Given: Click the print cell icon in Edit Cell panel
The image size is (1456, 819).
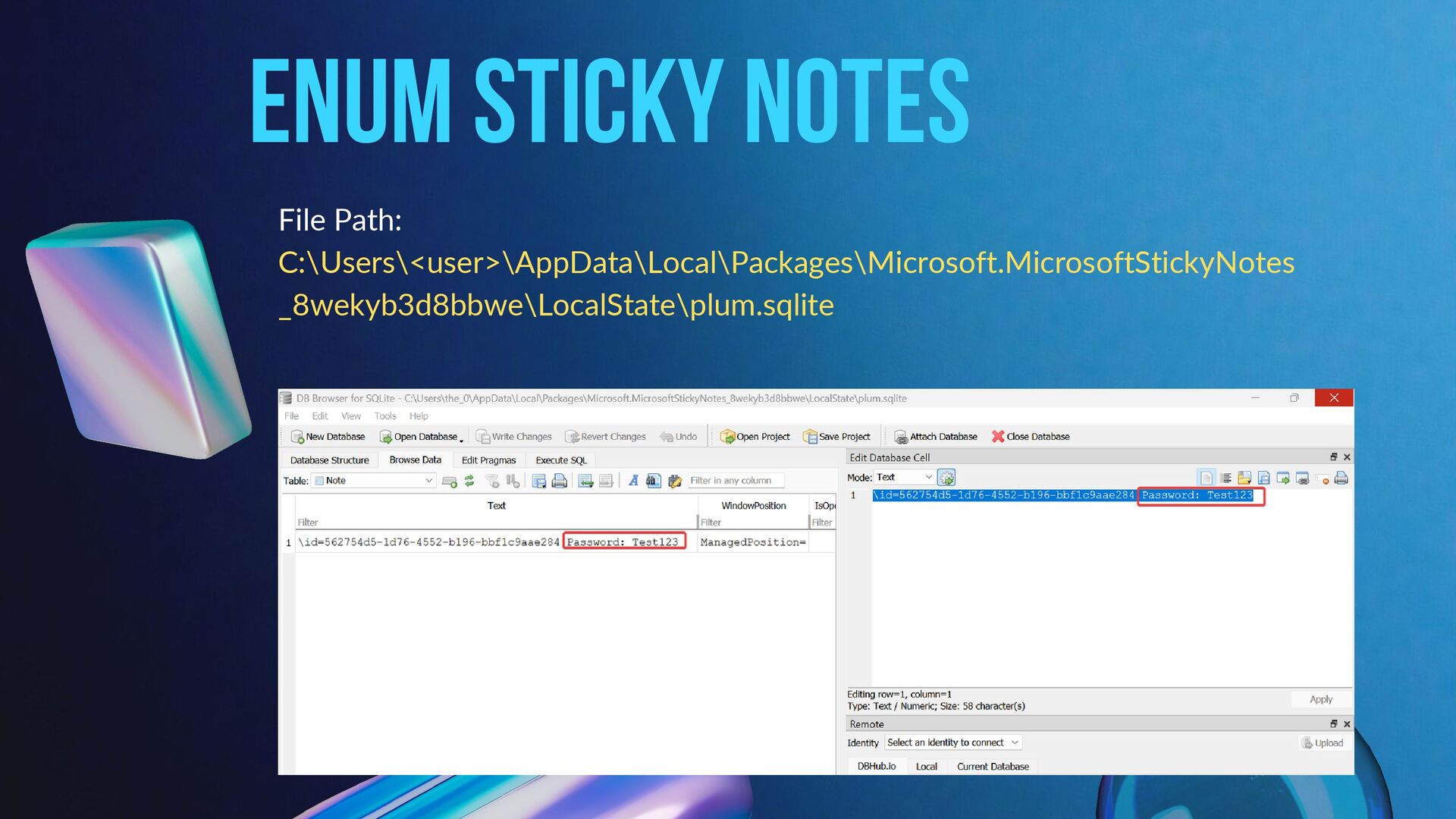Looking at the screenshot, I should 1341,478.
